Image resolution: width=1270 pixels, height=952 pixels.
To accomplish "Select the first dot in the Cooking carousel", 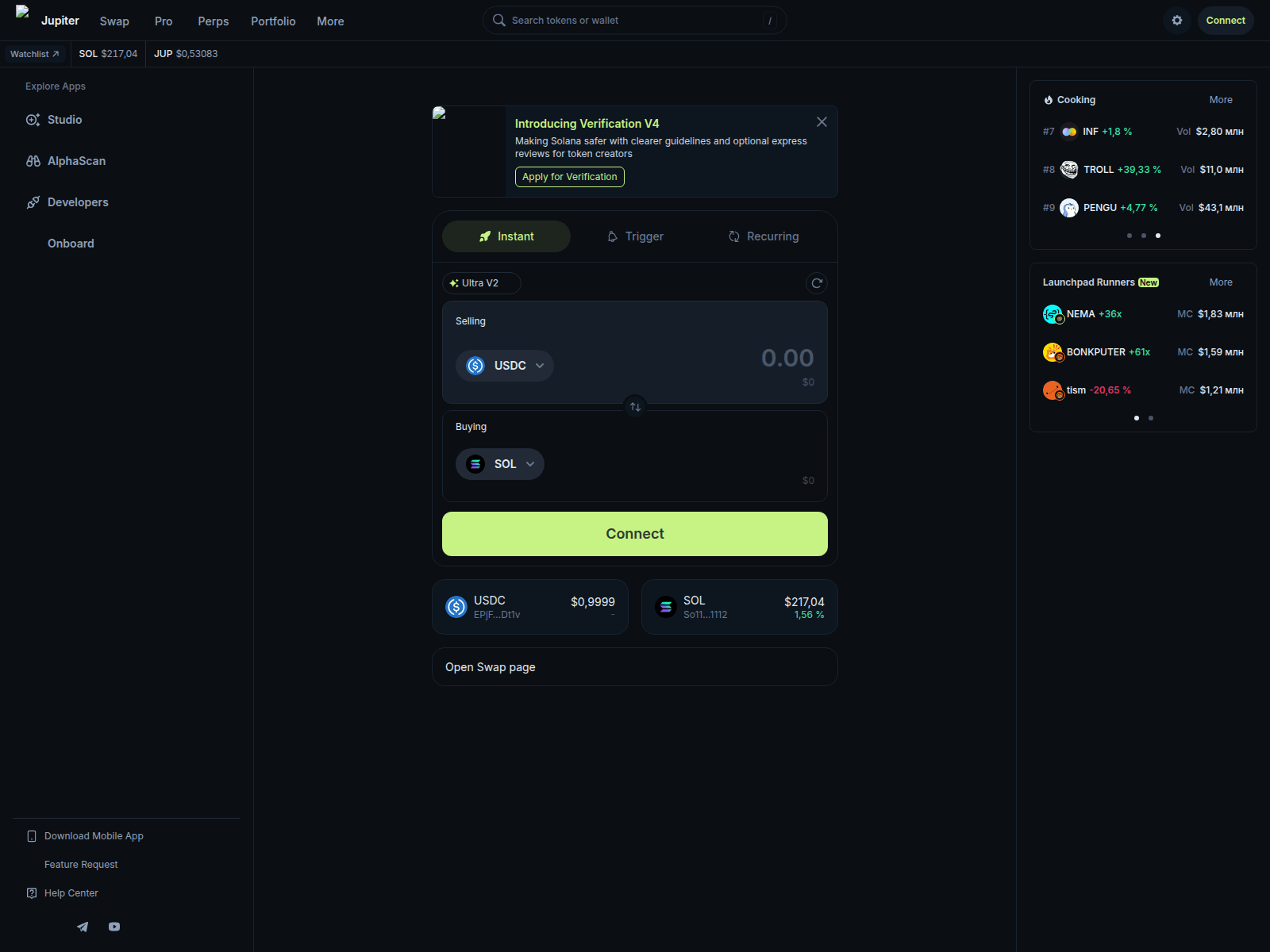I will [x=1129, y=236].
